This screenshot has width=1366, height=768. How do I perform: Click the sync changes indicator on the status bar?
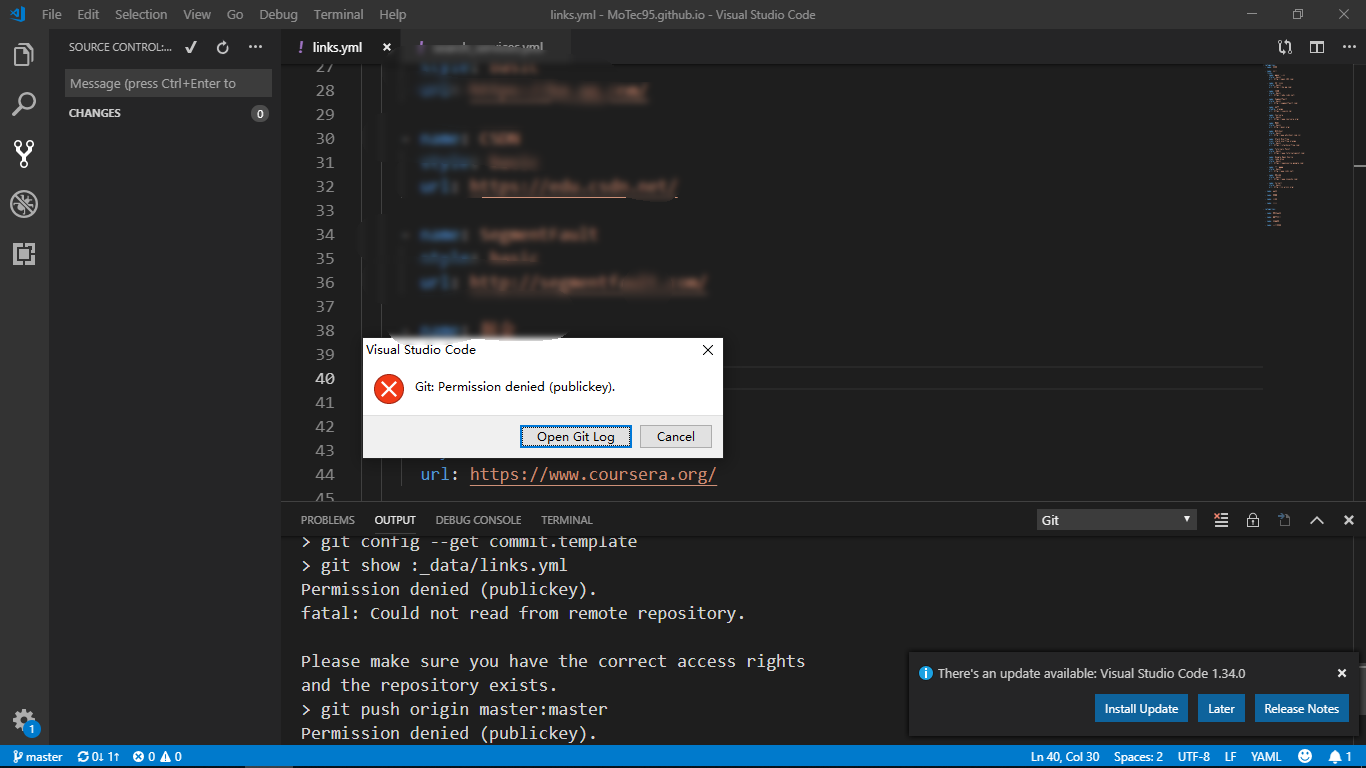coord(97,756)
